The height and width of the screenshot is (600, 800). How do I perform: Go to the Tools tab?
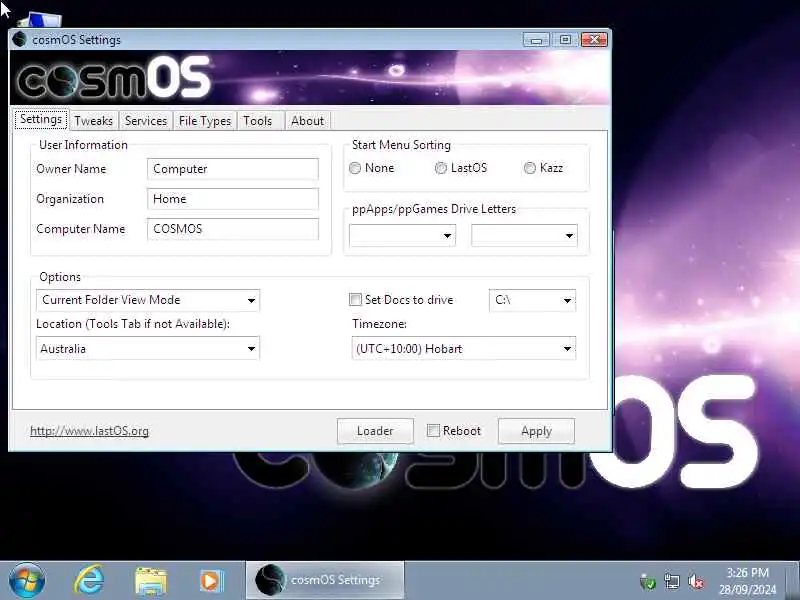(x=258, y=121)
